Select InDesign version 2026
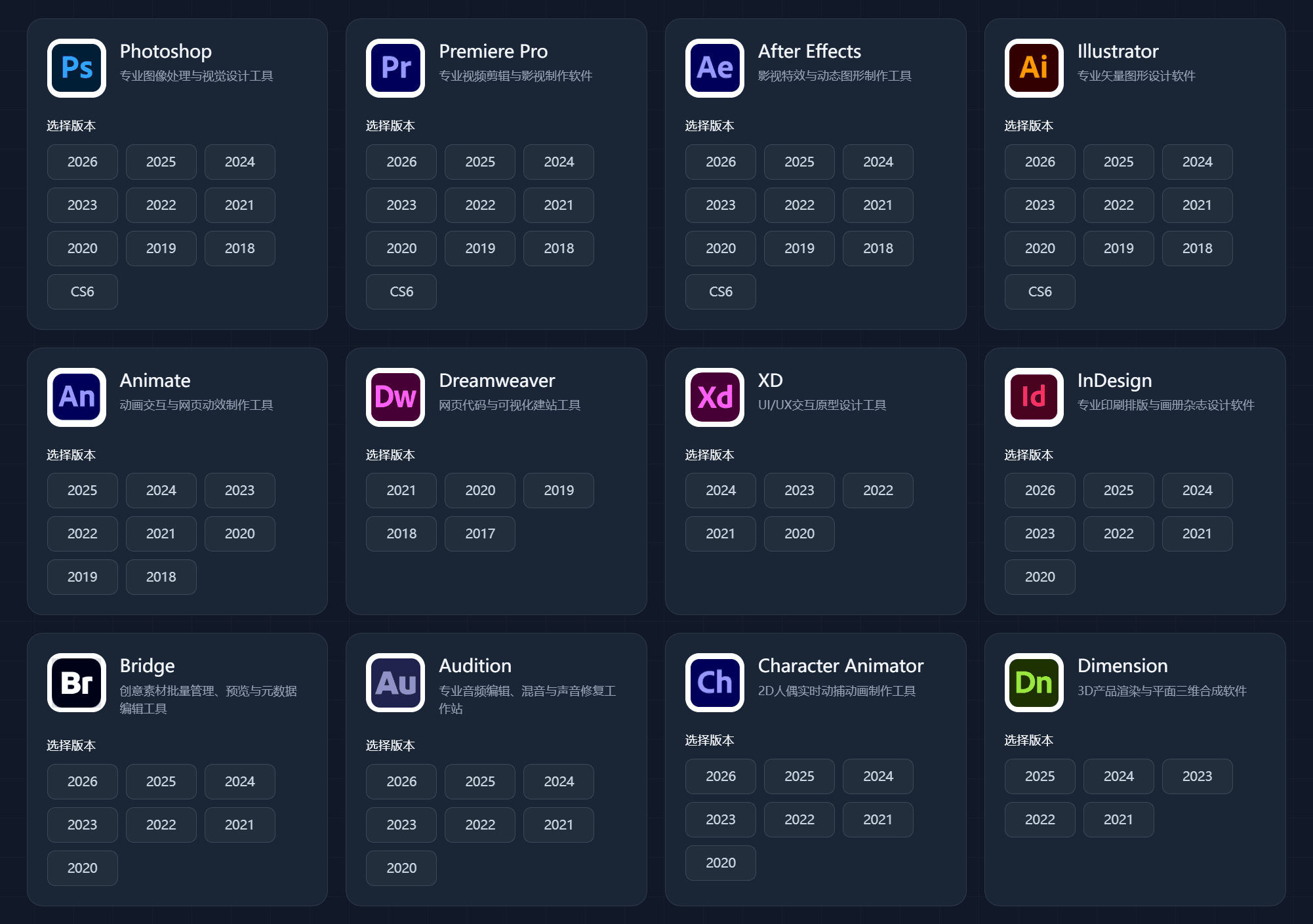Image resolution: width=1313 pixels, height=924 pixels. coord(1040,491)
